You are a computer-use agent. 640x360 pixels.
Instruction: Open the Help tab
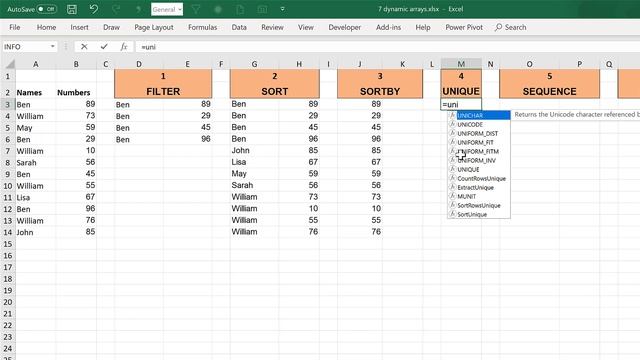423,27
